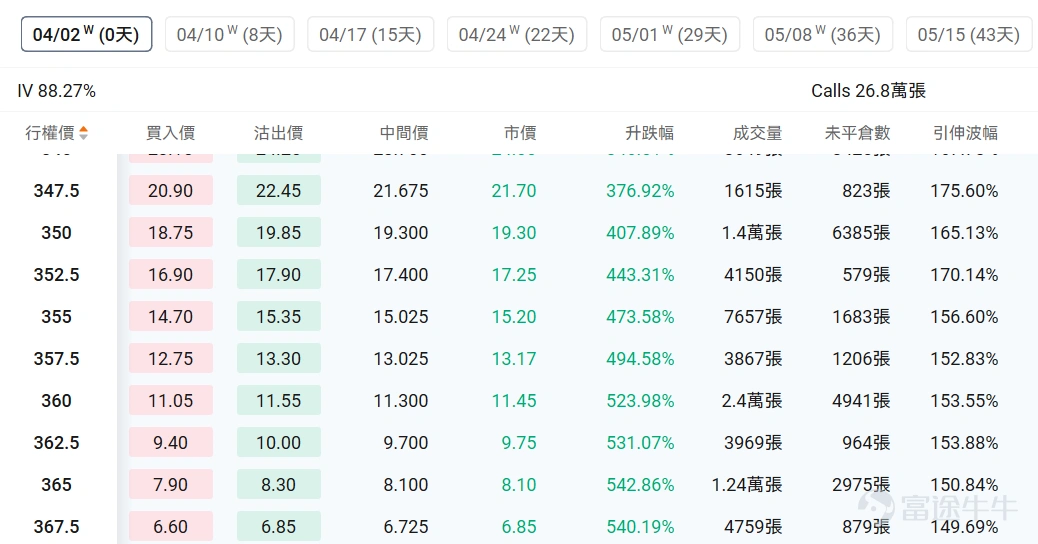The width and height of the screenshot is (1038, 544).
Task: Click bid price 6.60 for strike 367.5
Action: (171, 527)
